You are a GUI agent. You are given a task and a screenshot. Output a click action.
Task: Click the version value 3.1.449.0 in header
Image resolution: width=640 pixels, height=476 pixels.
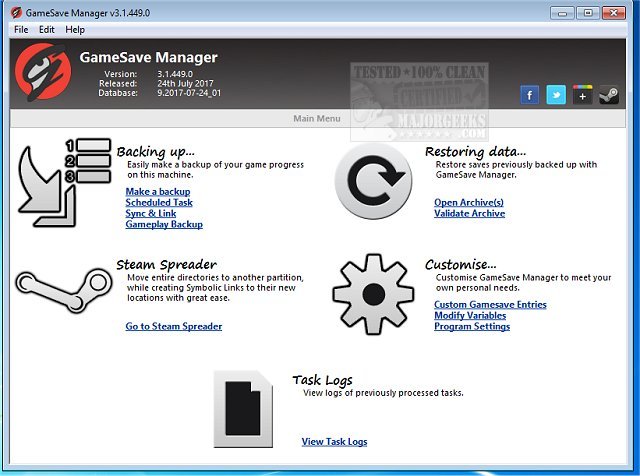tap(175, 74)
